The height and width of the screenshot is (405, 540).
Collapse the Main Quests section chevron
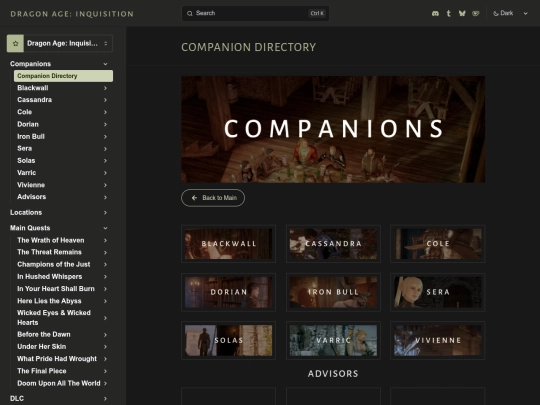pos(105,228)
